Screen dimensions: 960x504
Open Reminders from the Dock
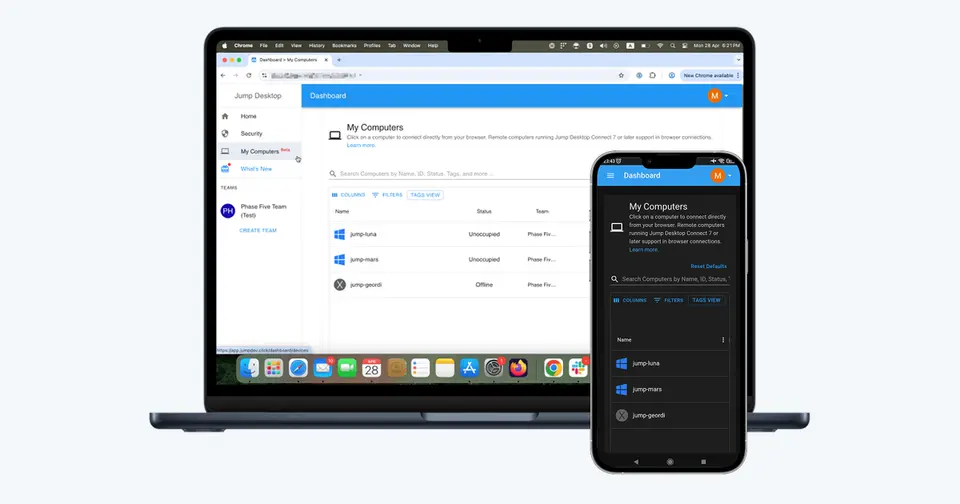pos(421,368)
